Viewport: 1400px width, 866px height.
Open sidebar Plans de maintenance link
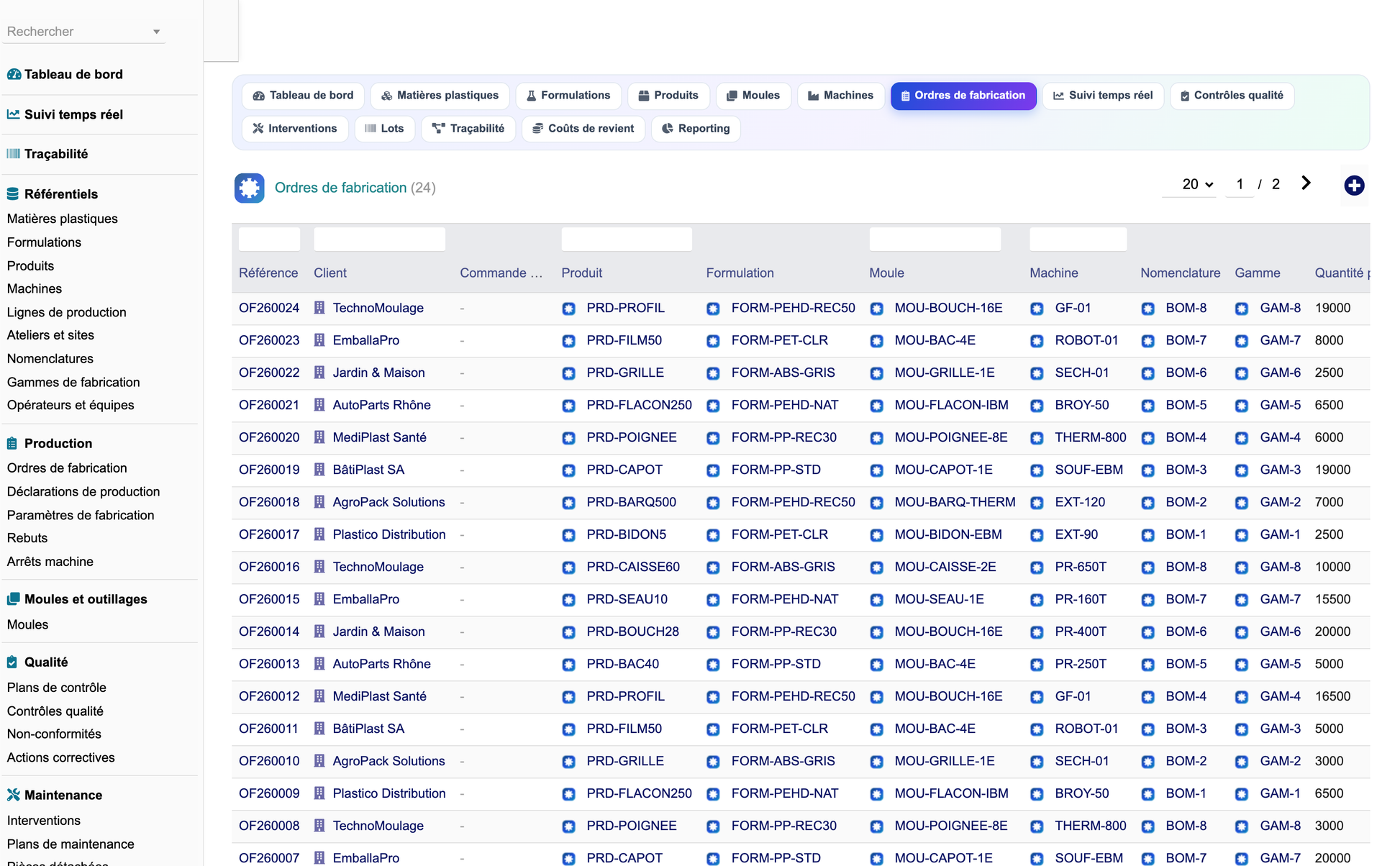point(71,844)
